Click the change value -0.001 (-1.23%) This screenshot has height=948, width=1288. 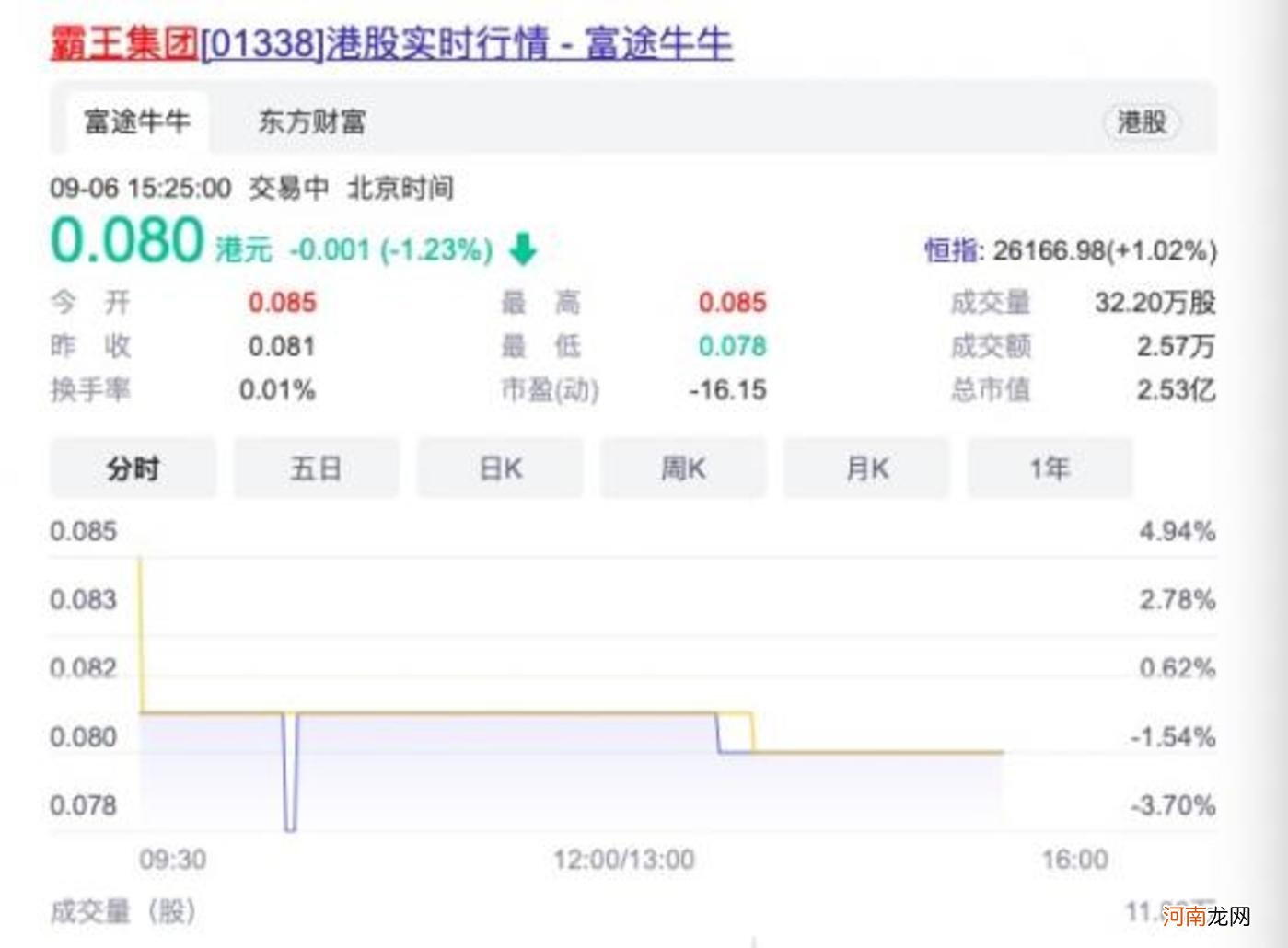(391, 249)
